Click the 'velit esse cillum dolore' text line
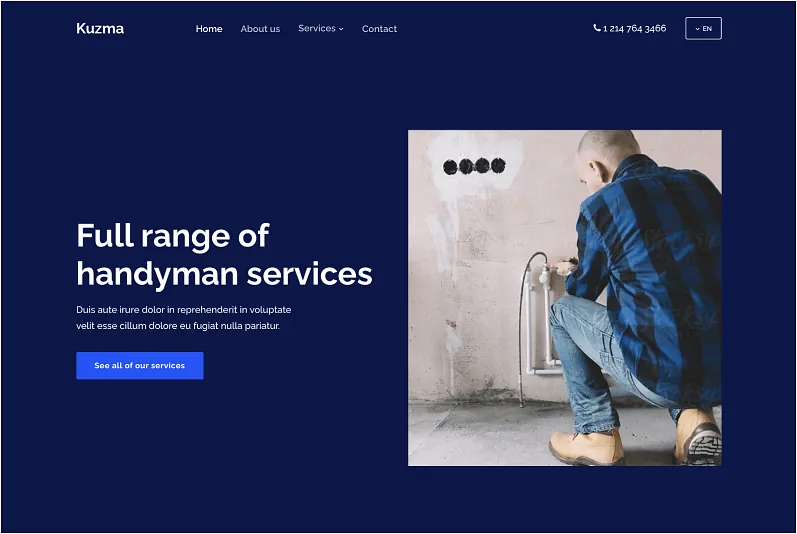The height and width of the screenshot is (534, 797). 178,326
